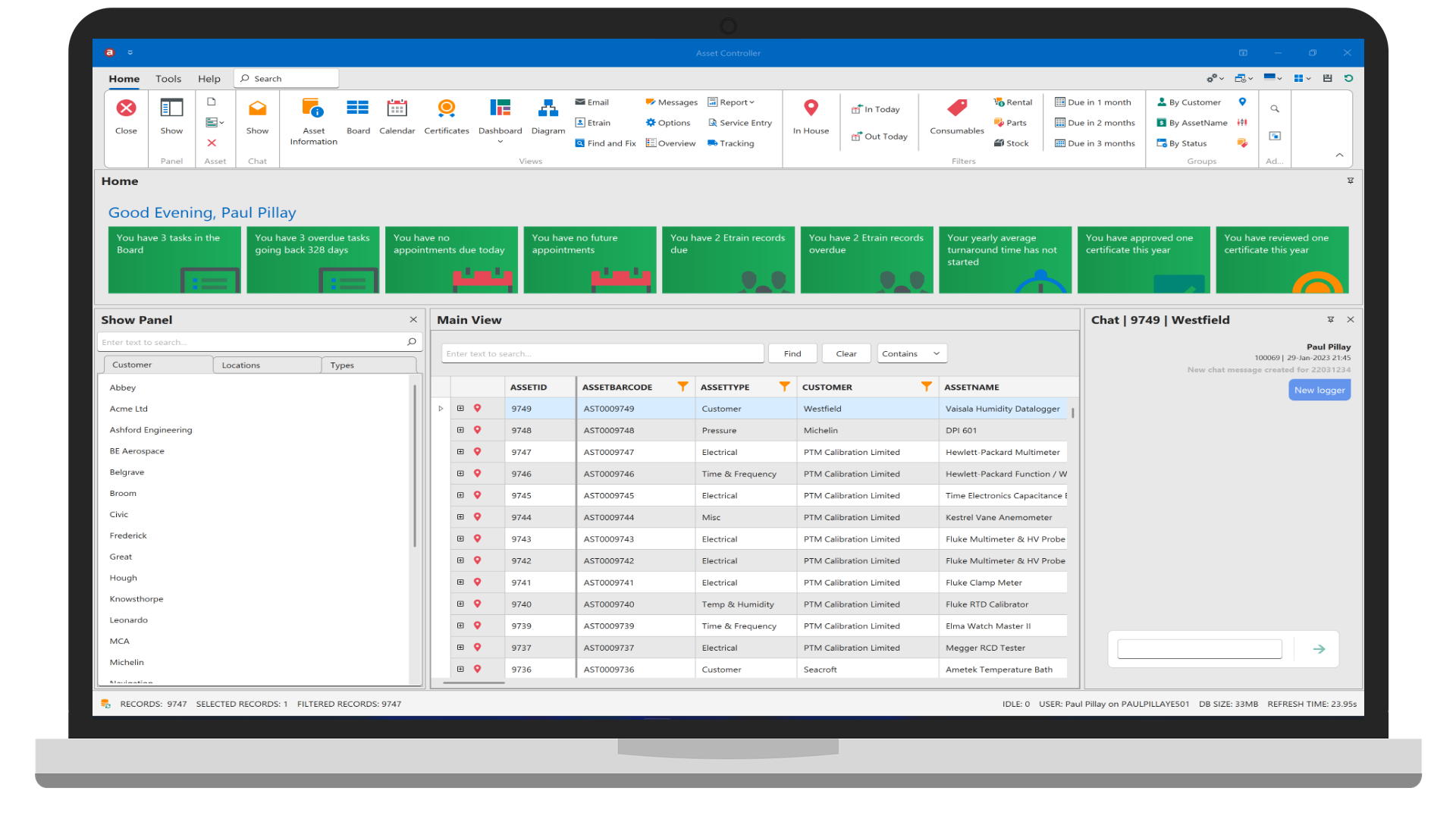Open the Messages view
1456x819 pixels.
(x=671, y=102)
